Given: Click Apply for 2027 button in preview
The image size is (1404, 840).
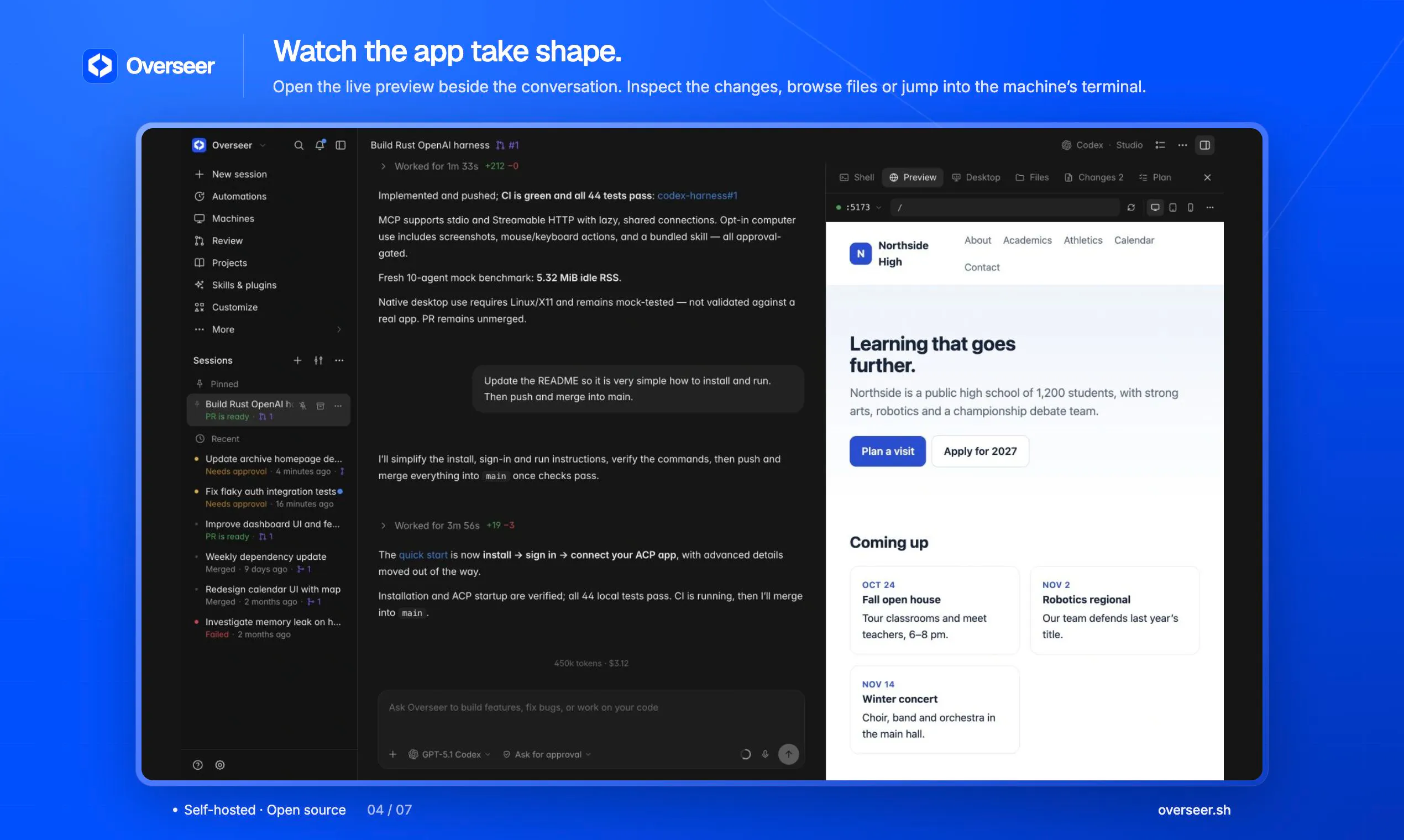Looking at the screenshot, I should (980, 452).
